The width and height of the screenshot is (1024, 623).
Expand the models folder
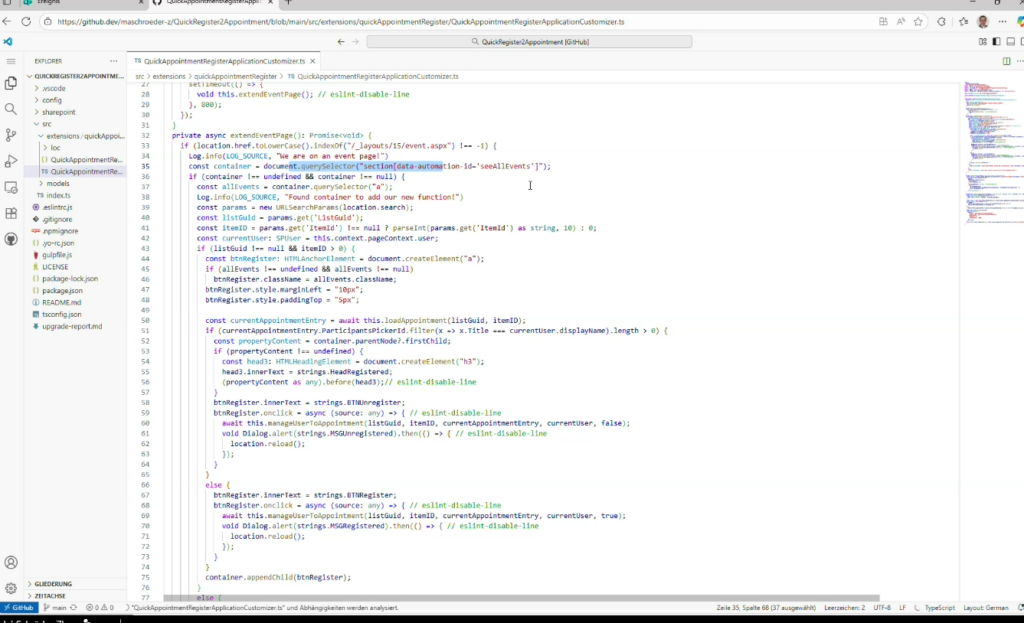click(x=57, y=183)
